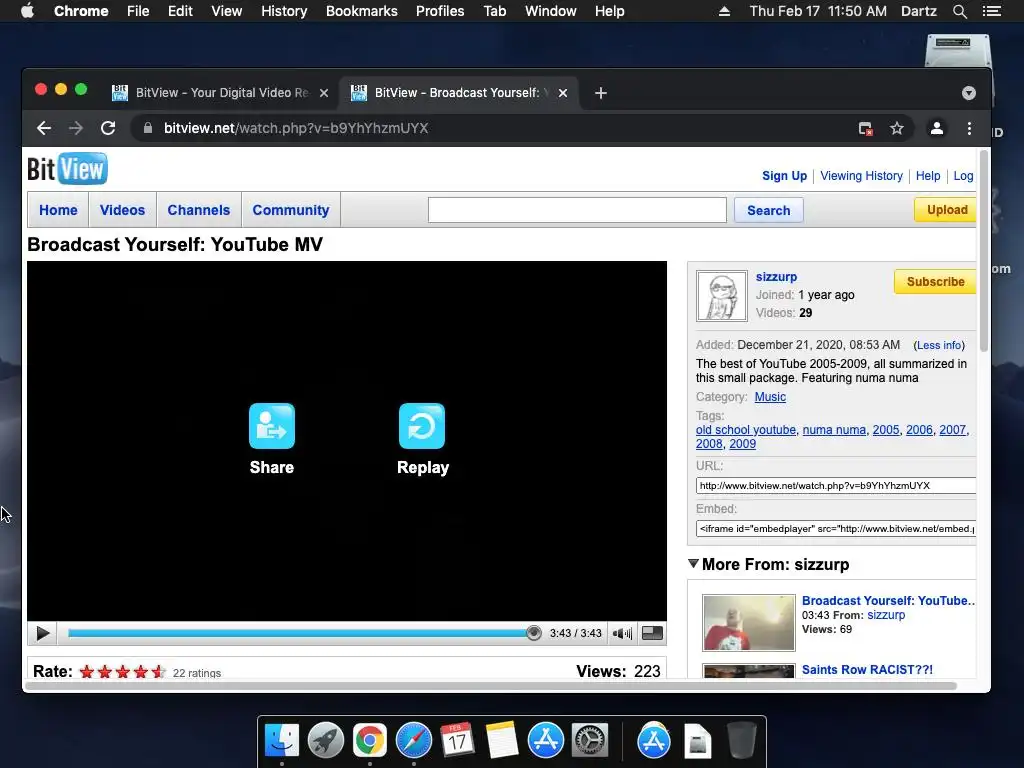
Task: Open the Music category link
Action: click(770, 397)
